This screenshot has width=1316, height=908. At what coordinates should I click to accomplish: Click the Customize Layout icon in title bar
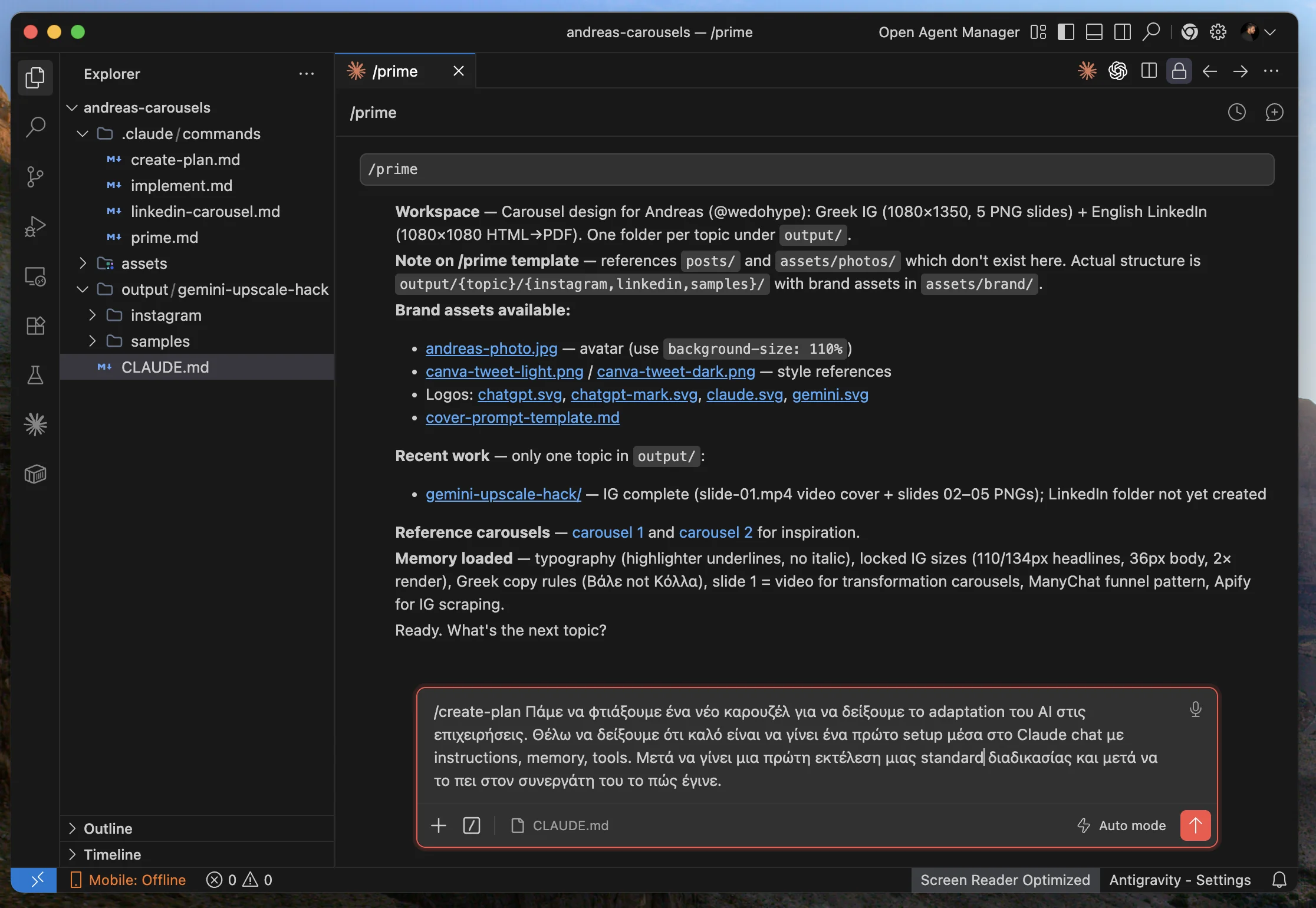coord(1038,32)
